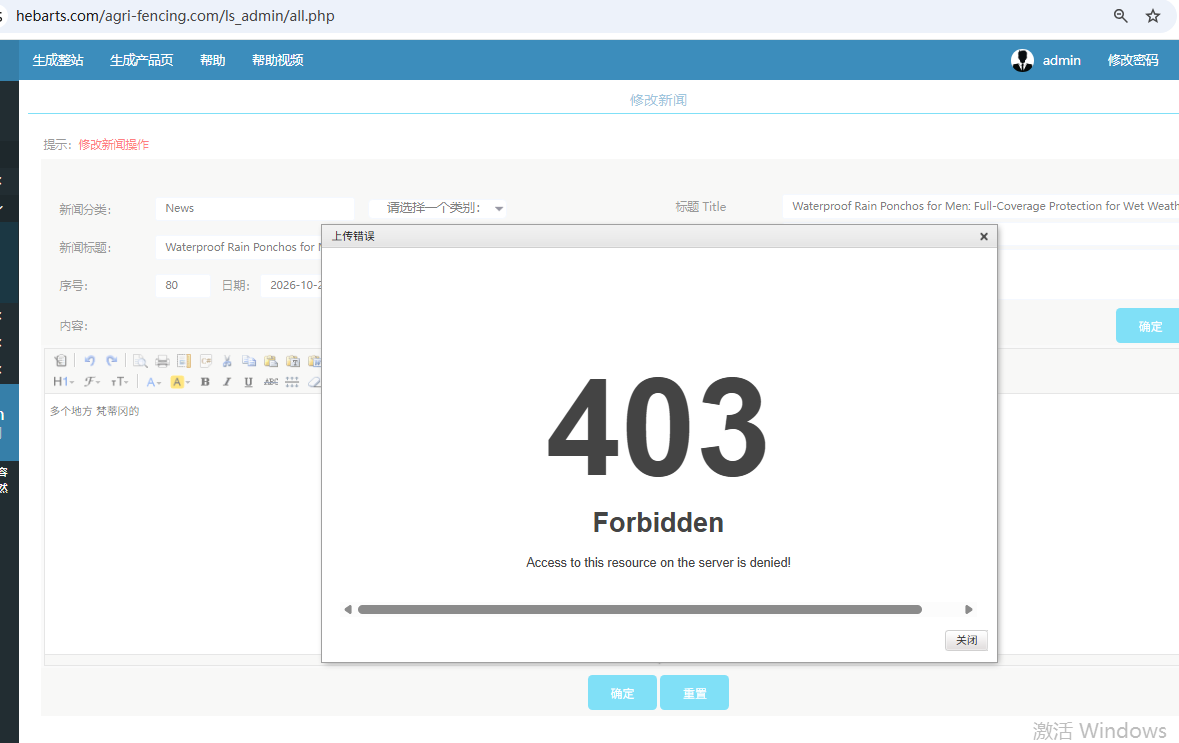Toggle HTML source view in the editor
Screen dimensions: 1179x743
coord(61,361)
